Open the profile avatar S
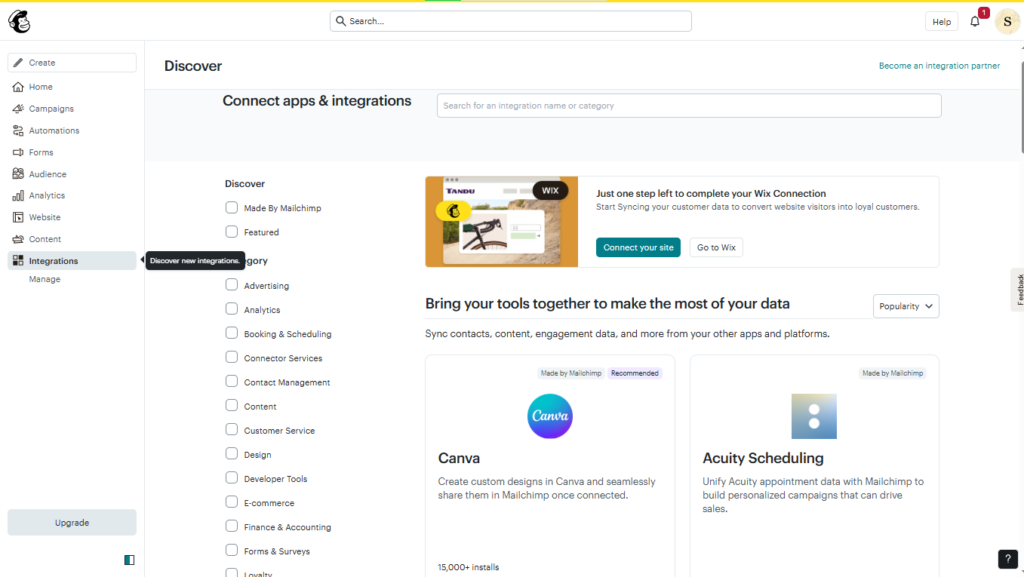Viewport: 1024px width, 577px height. (1007, 22)
